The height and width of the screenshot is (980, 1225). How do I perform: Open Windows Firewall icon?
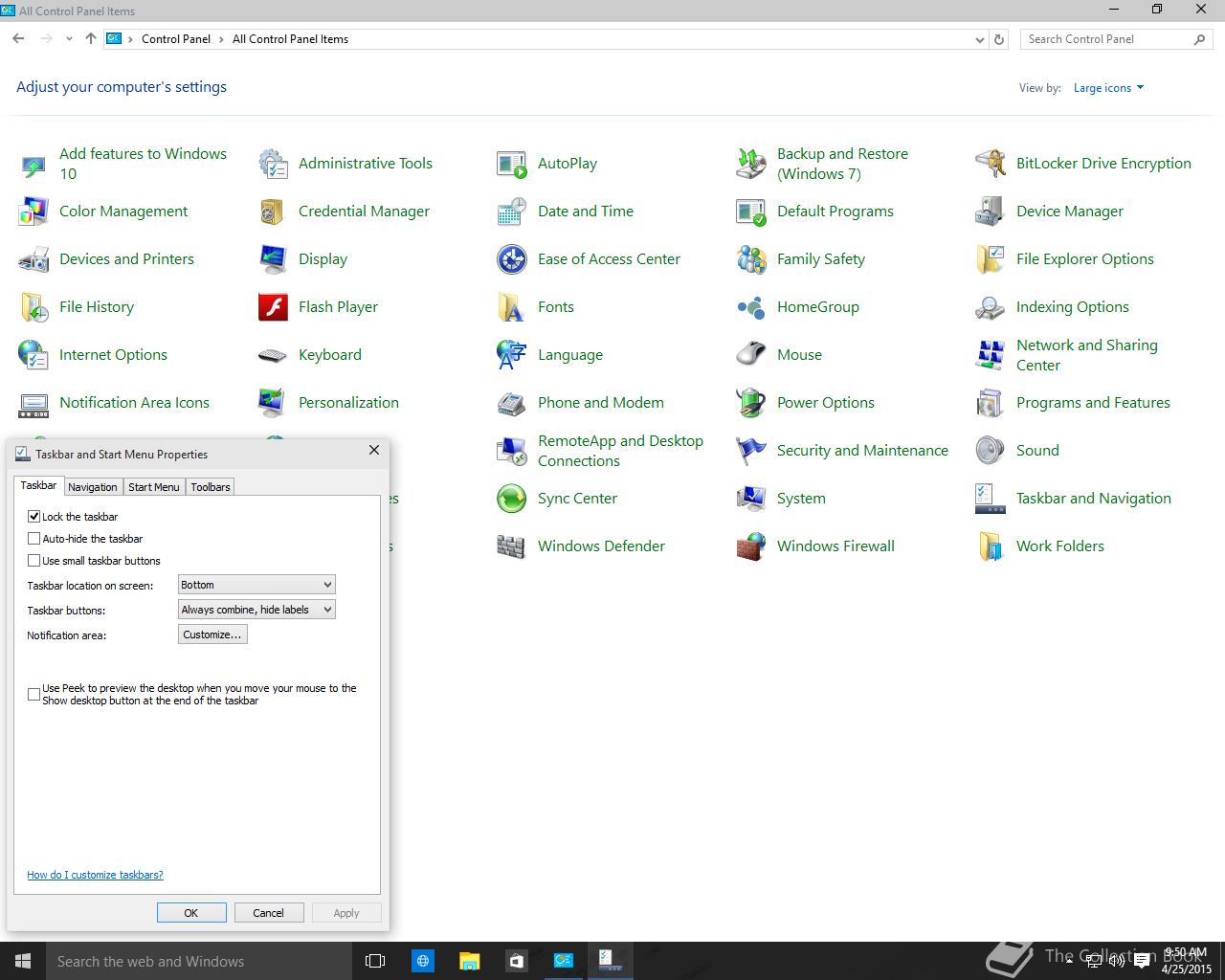pos(751,546)
